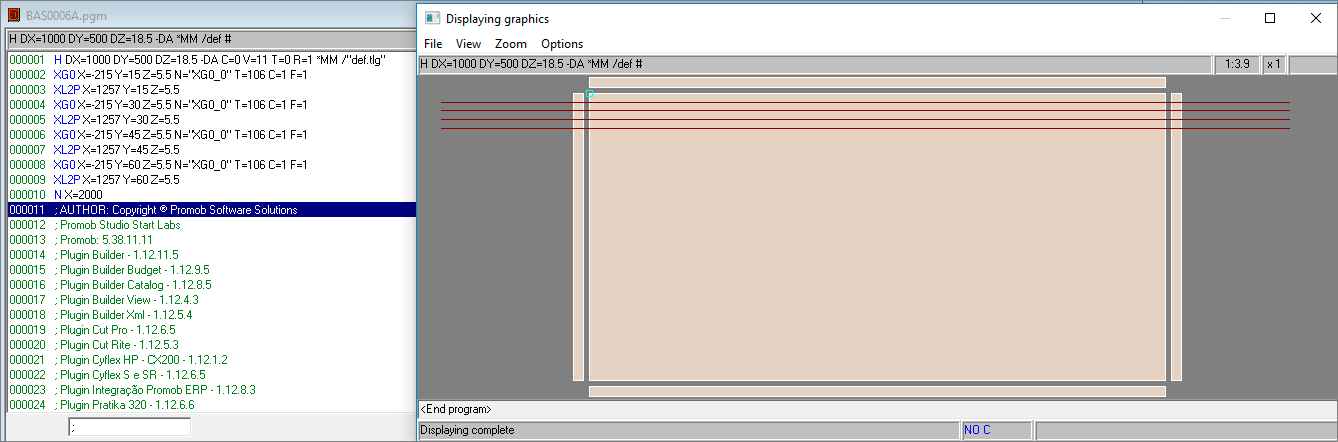This screenshot has width=1338, height=442.
Task: Click the editor header line H DX=1000
Action: click(211, 39)
